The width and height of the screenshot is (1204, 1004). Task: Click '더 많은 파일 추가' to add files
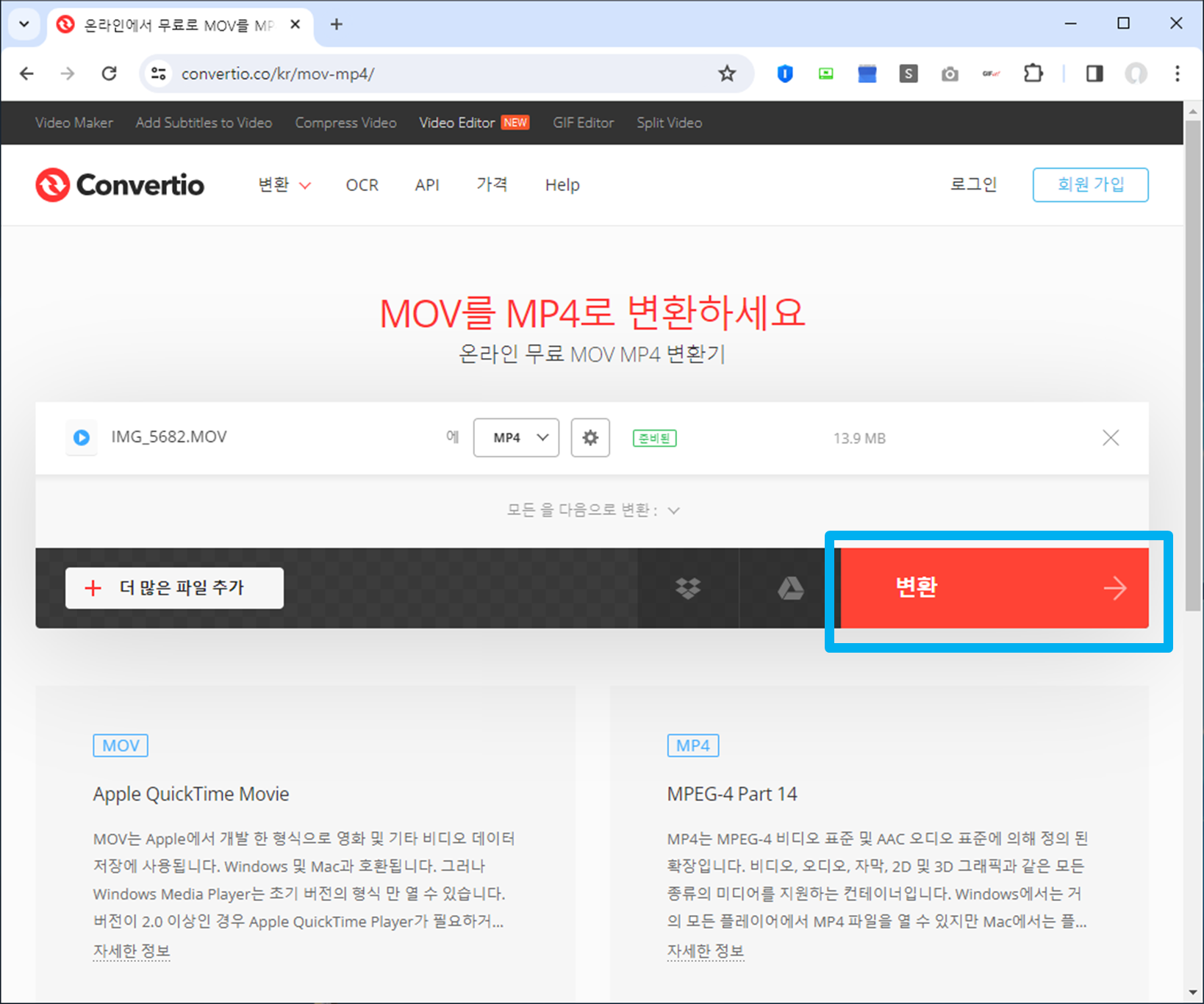174,587
